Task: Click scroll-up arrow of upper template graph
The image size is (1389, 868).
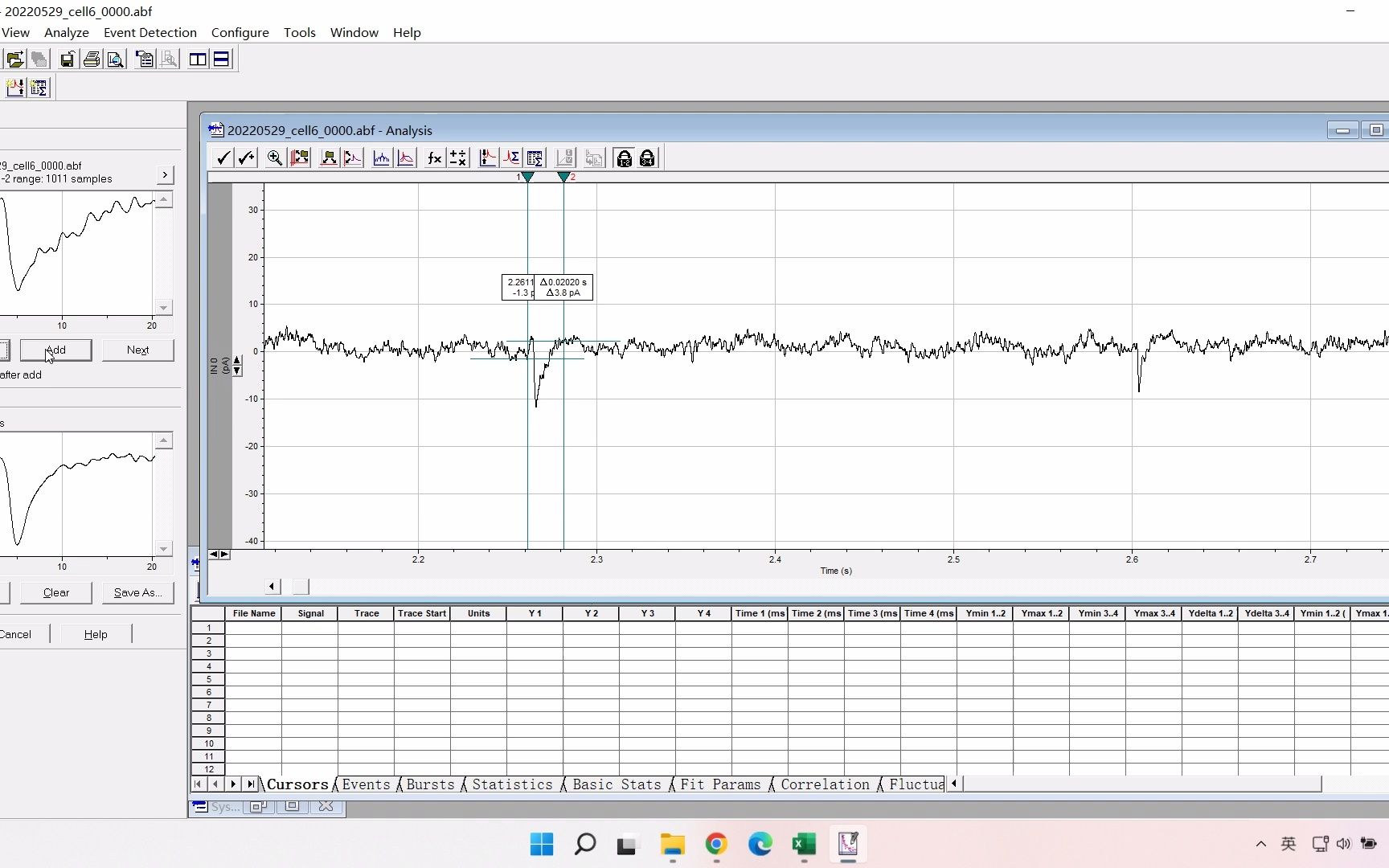Action: [164, 199]
